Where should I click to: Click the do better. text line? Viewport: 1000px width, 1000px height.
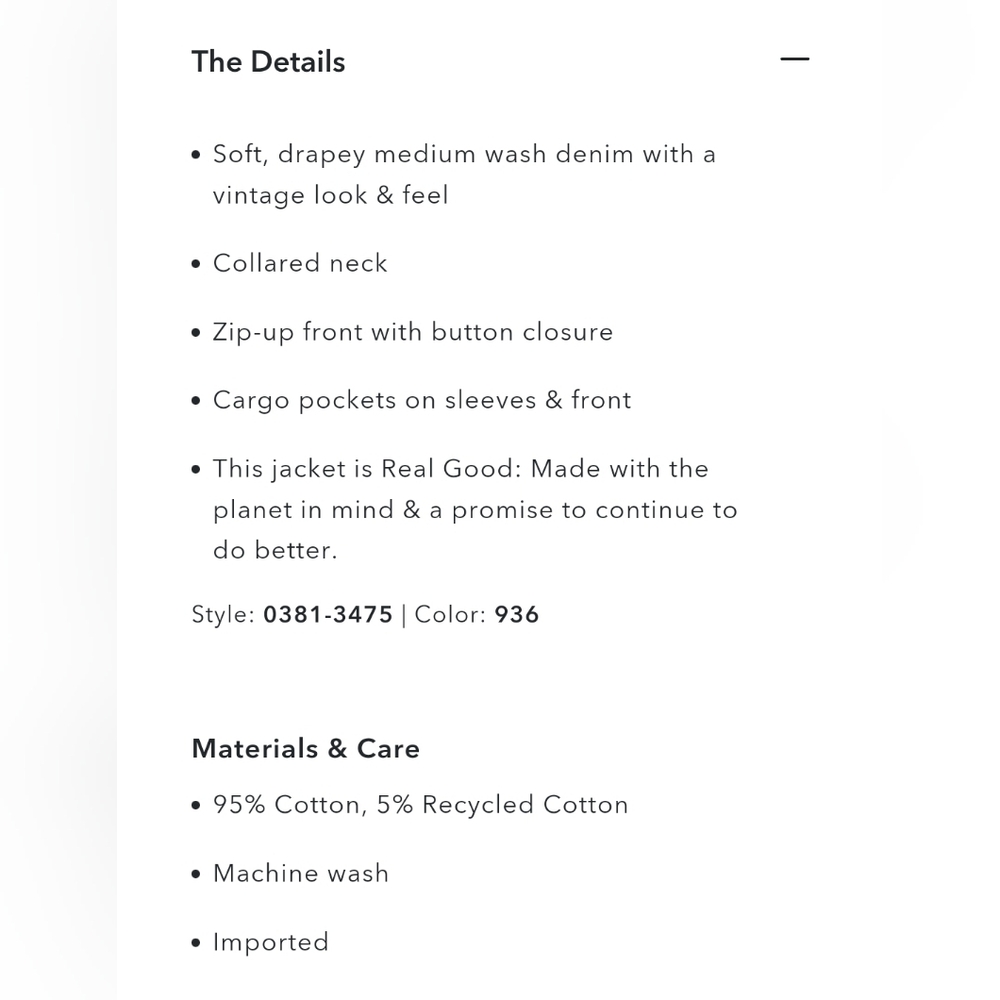pos(275,550)
